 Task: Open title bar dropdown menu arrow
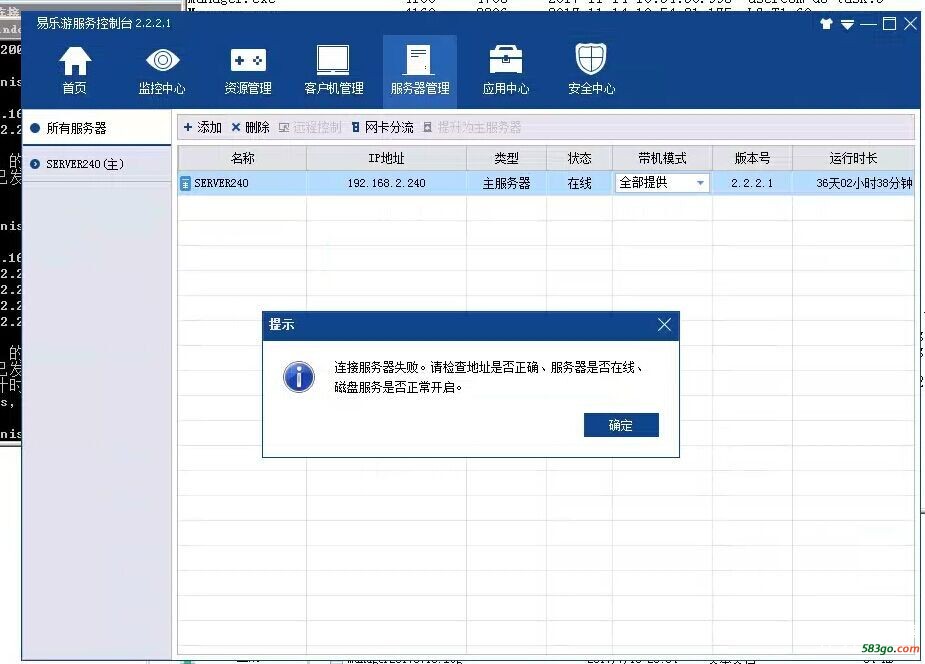point(847,24)
